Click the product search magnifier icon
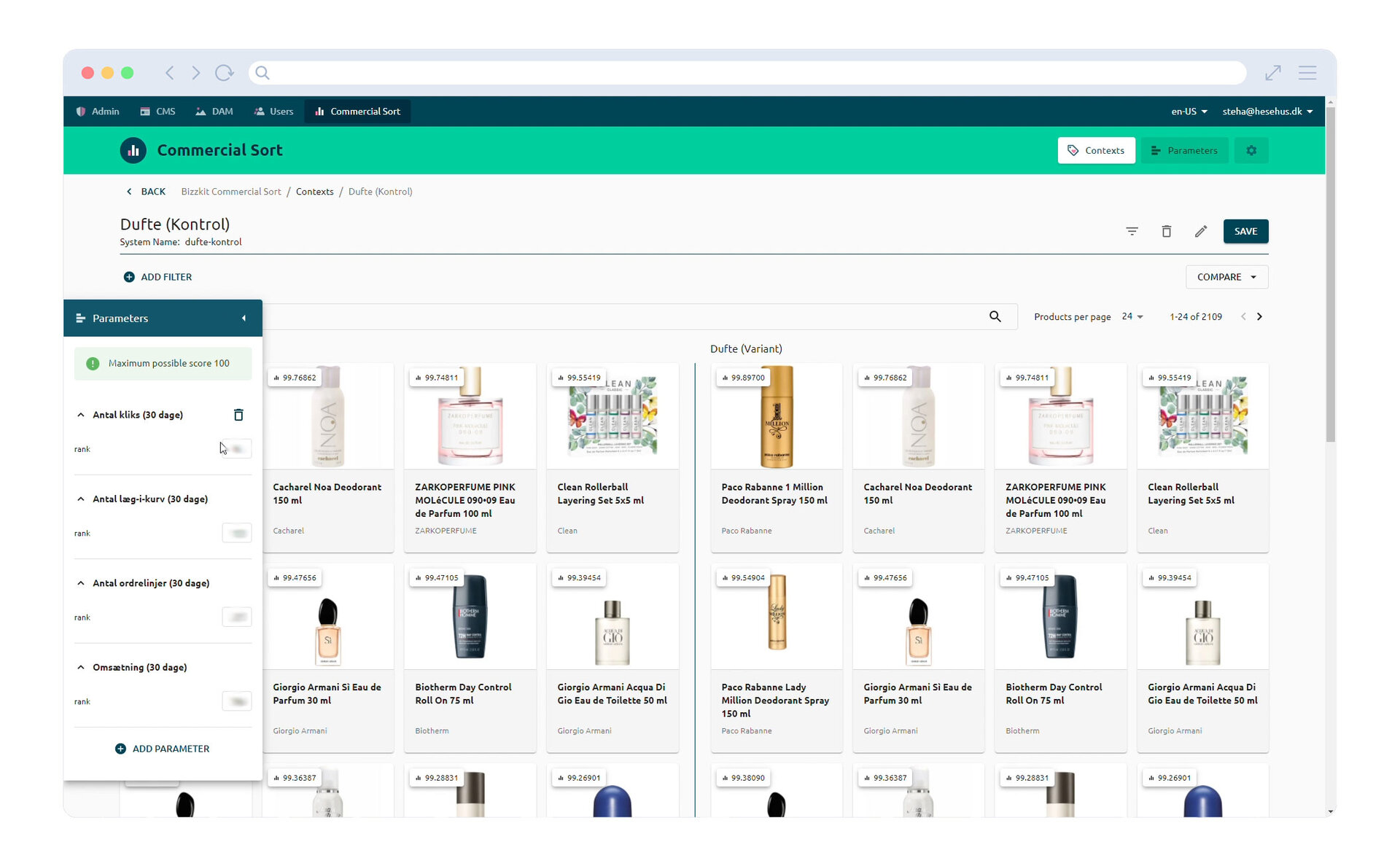This screenshot has width=1400, height=866. click(995, 316)
